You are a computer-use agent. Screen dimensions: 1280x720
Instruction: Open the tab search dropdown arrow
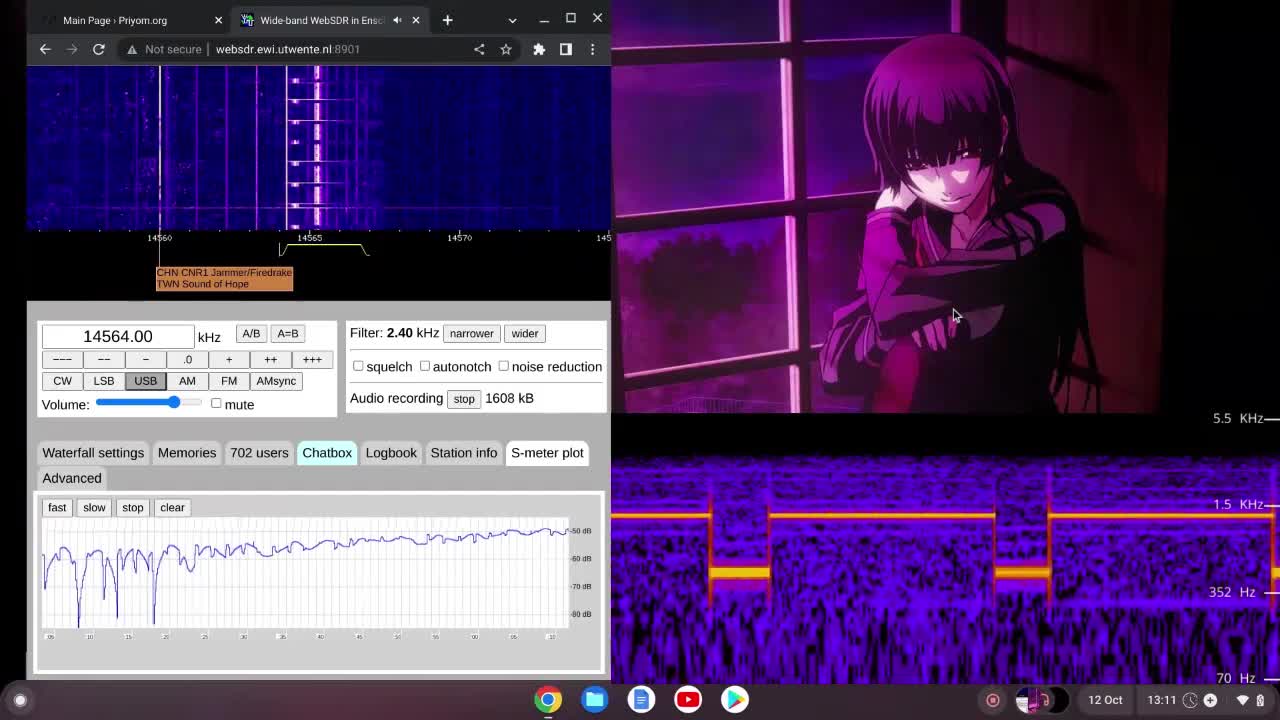point(512,20)
